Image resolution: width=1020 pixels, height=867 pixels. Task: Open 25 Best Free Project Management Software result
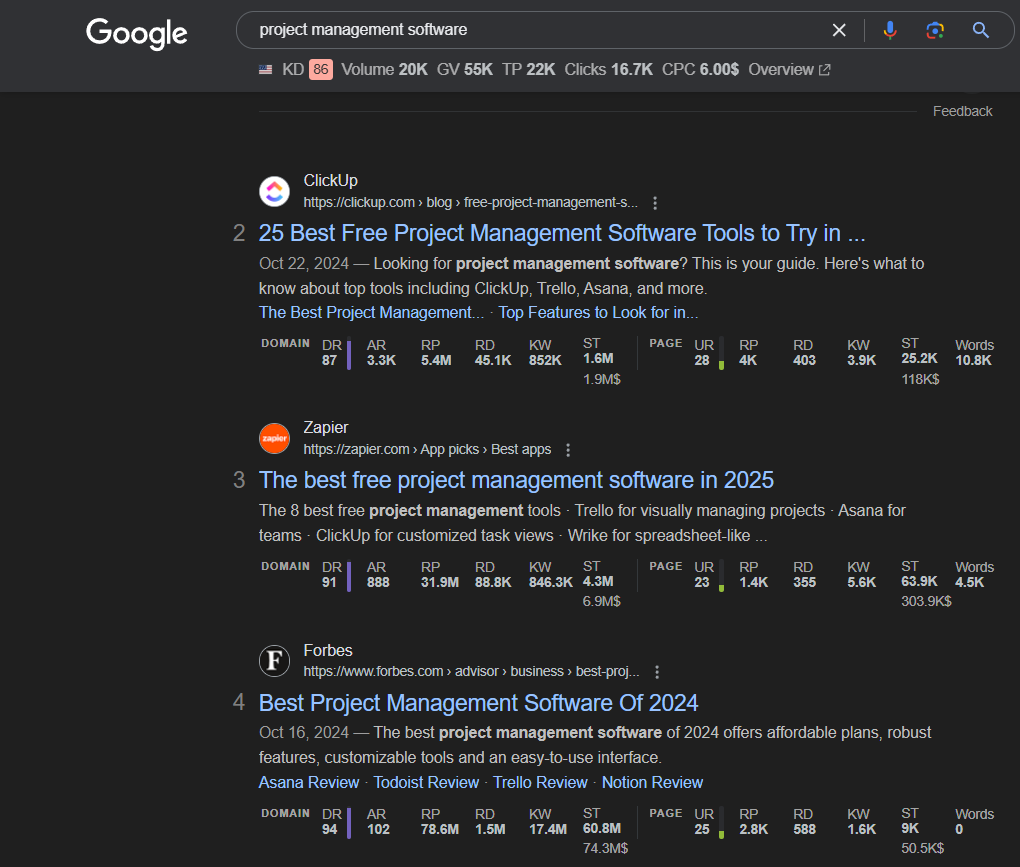[562, 233]
